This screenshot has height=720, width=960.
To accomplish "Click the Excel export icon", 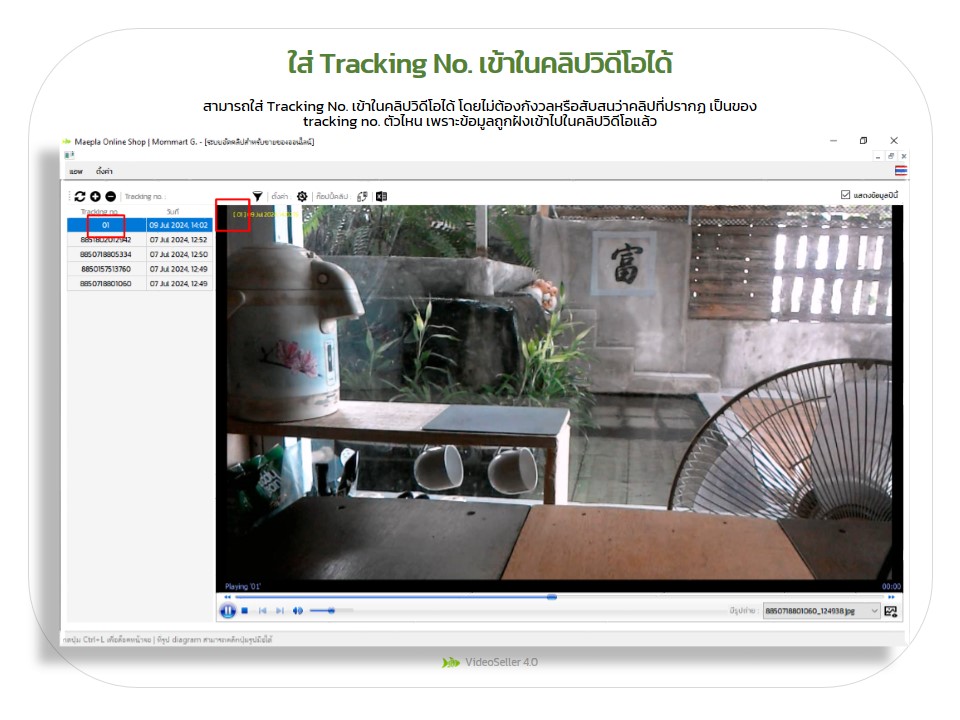I will [381, 197].
